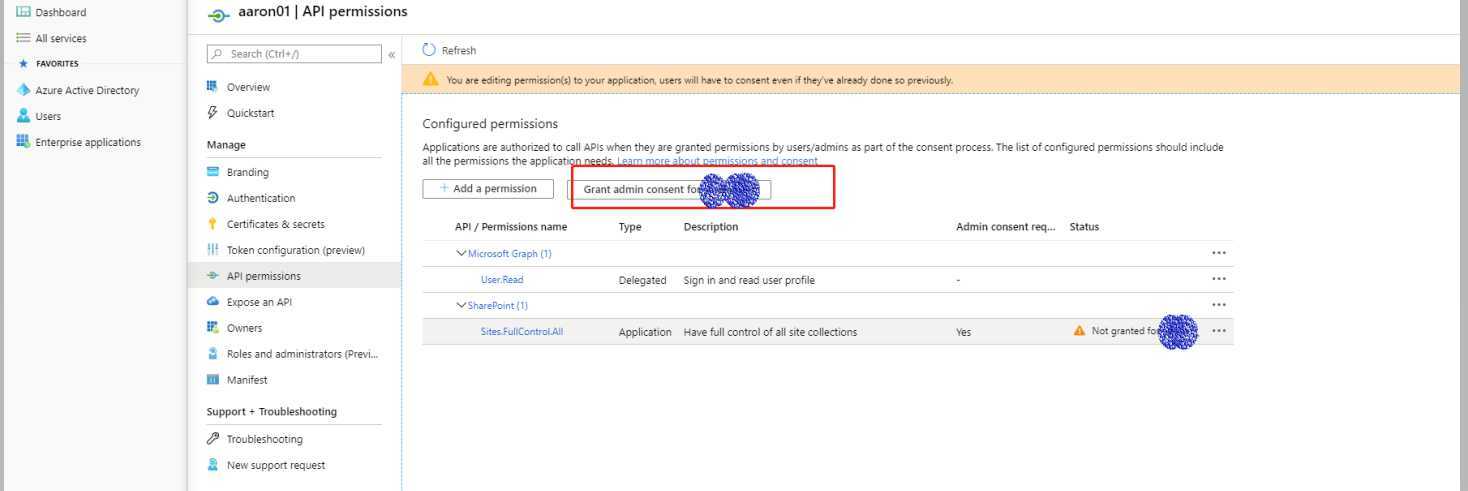Click the API / Permissions name column header
Screen dimensions: 1468x491
(x=511, y=227)
